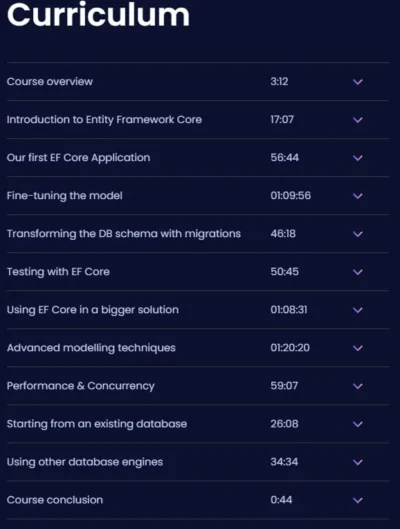Screen dimensions: 400x529
Task: Select Introduction to Entity Framework Core title
Action: coord(104,120)
